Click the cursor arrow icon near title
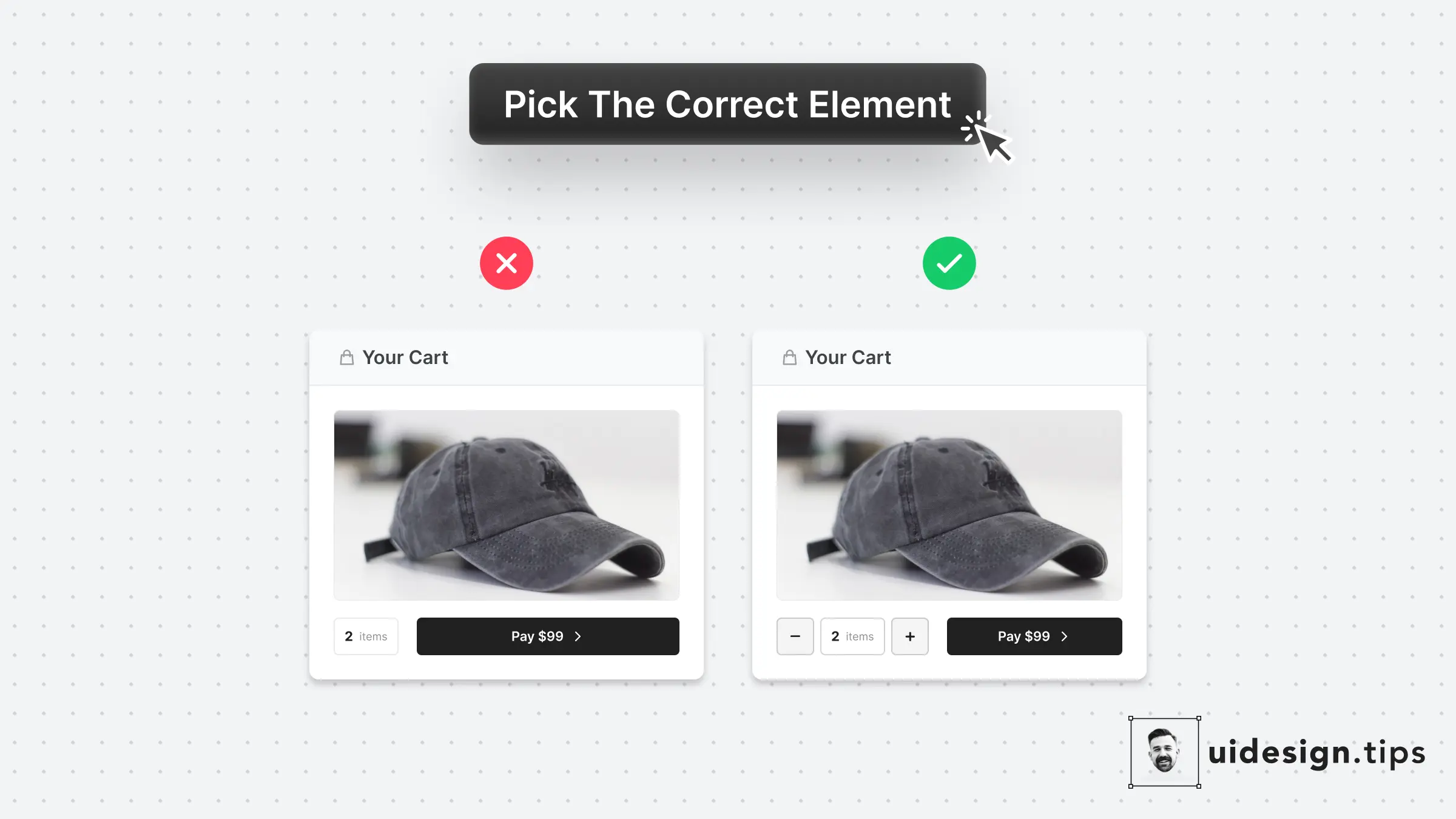1456x819 pixels. [988, 137]
